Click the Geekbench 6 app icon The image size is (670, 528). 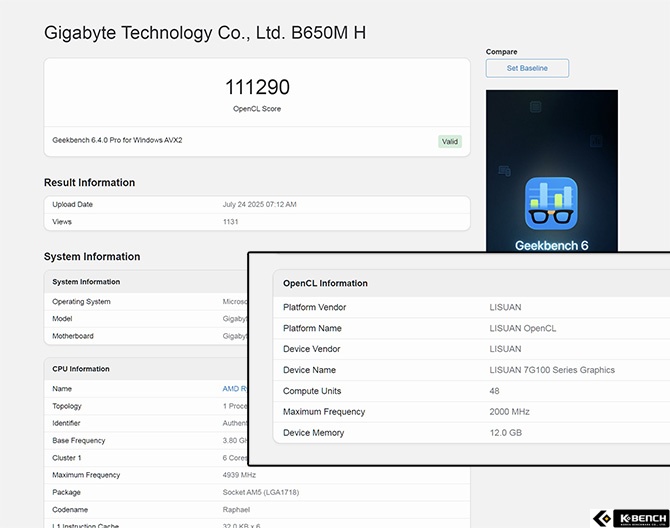click(x=551, y=203)
